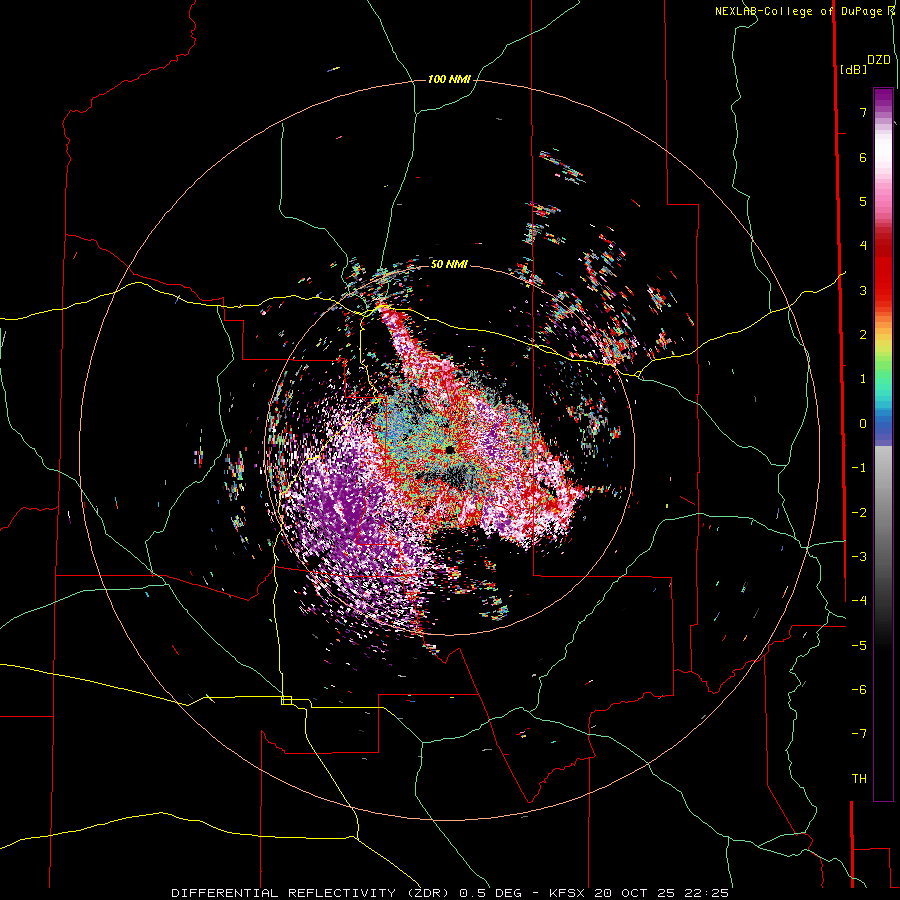Click the 22:25 timestamp in the caption

point(705,893)
